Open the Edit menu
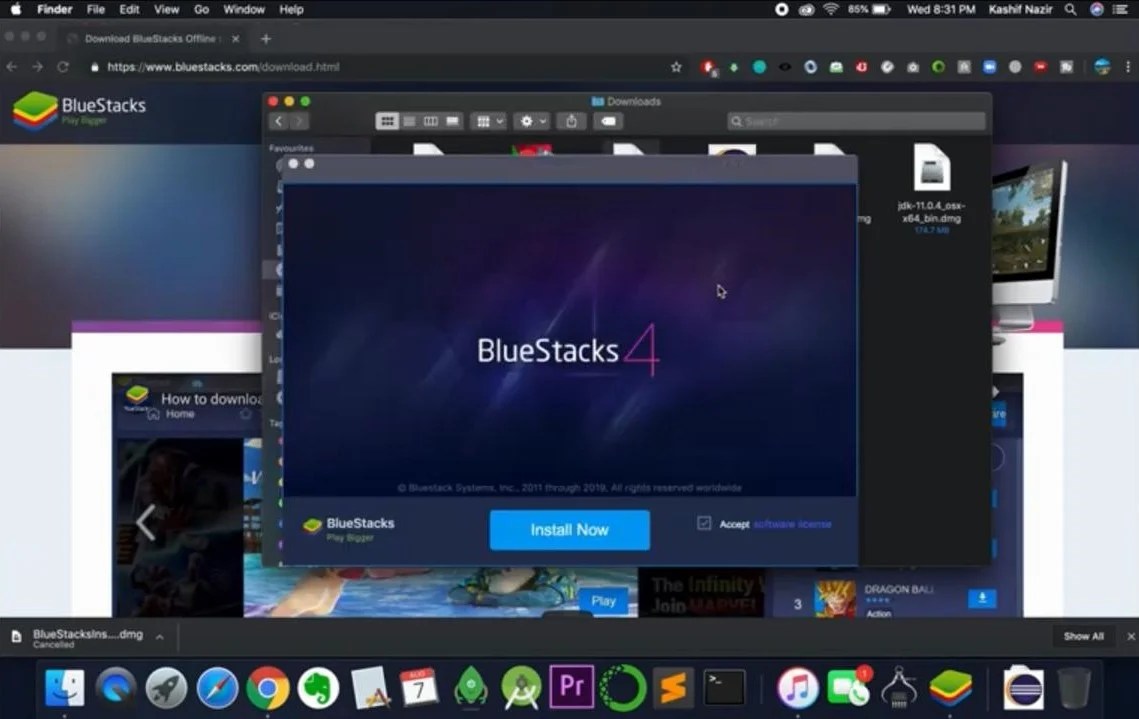Image resolution: width=1139 pixels, height=719 pixels. pyautogui.click(x=129, y=9)
